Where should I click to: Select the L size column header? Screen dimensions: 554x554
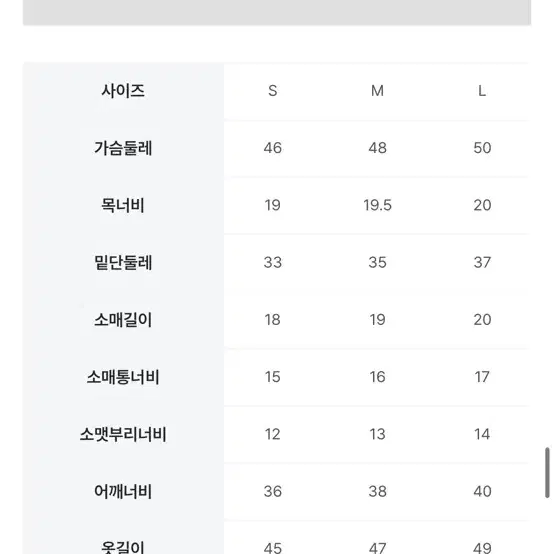[x=482, y=91]
